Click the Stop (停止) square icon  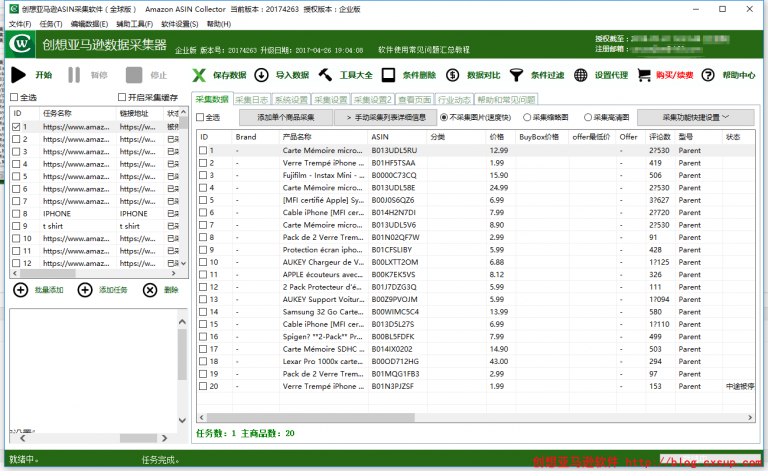point(134,75)
